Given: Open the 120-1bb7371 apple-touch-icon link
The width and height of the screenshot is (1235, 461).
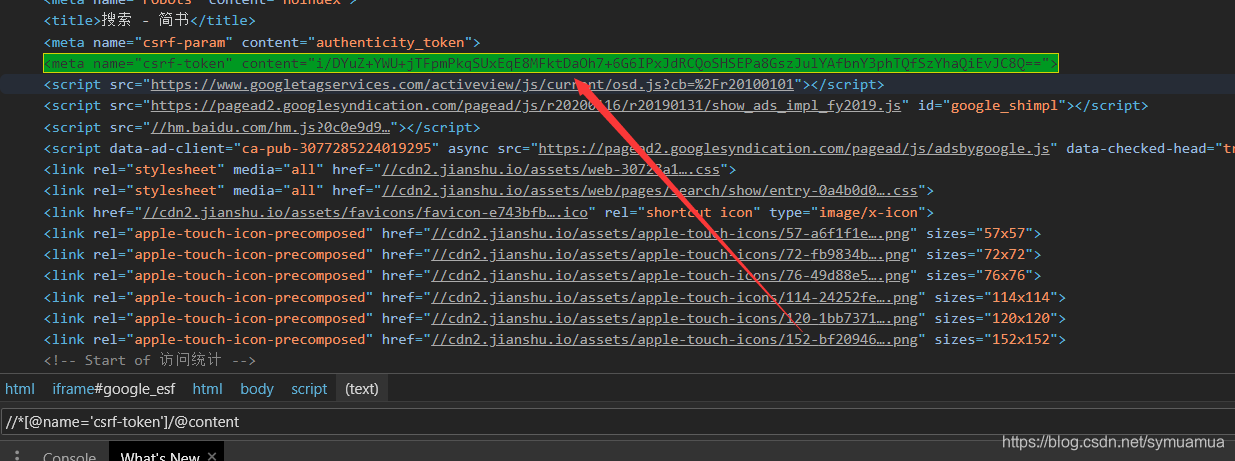Looking at the screenshot, I should [675, 318].
